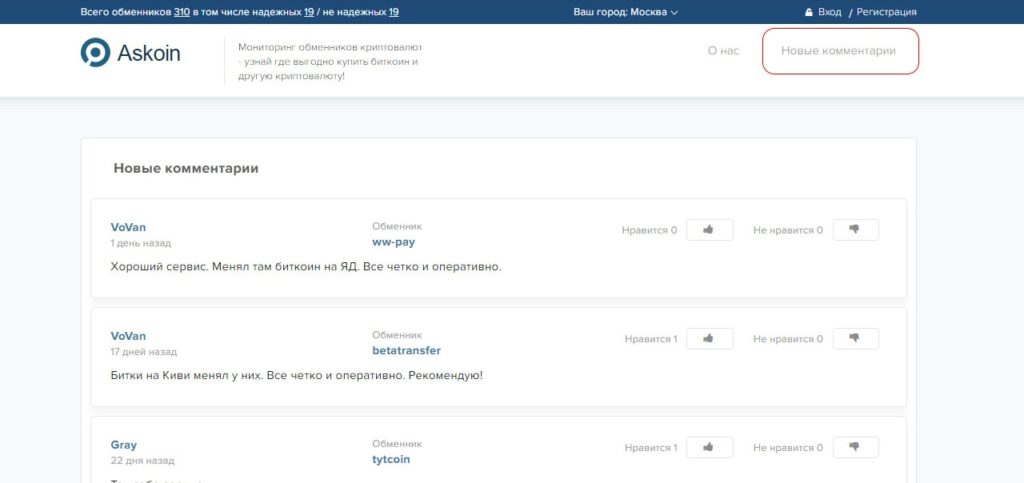Like VoVan's ww-pay comment with thumbs up

point(709,230)
